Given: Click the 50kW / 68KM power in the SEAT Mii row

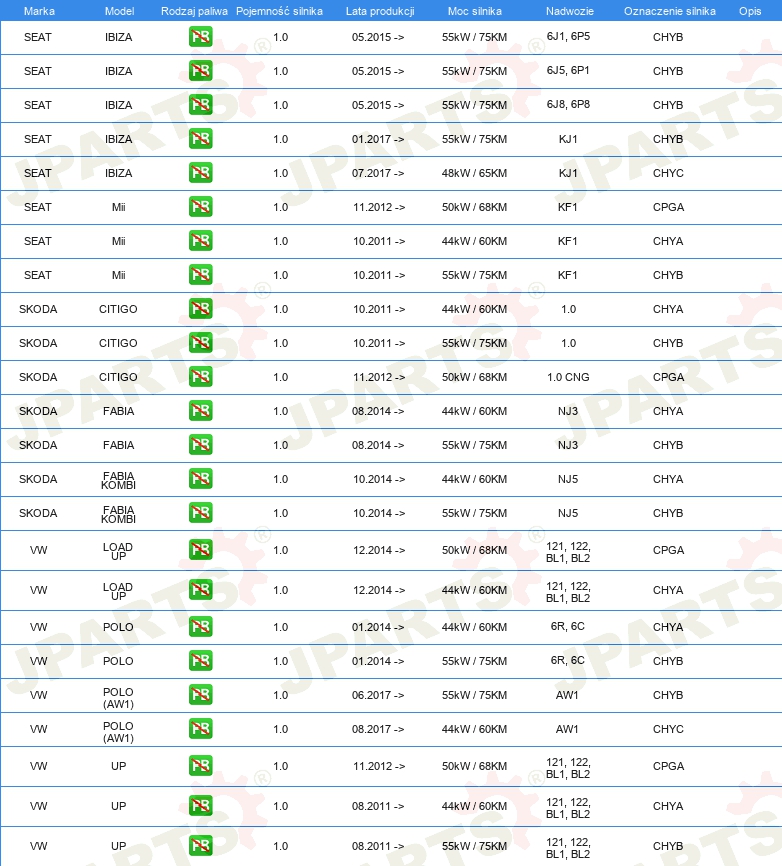Looking at the screenshot, I should [474, 207].
